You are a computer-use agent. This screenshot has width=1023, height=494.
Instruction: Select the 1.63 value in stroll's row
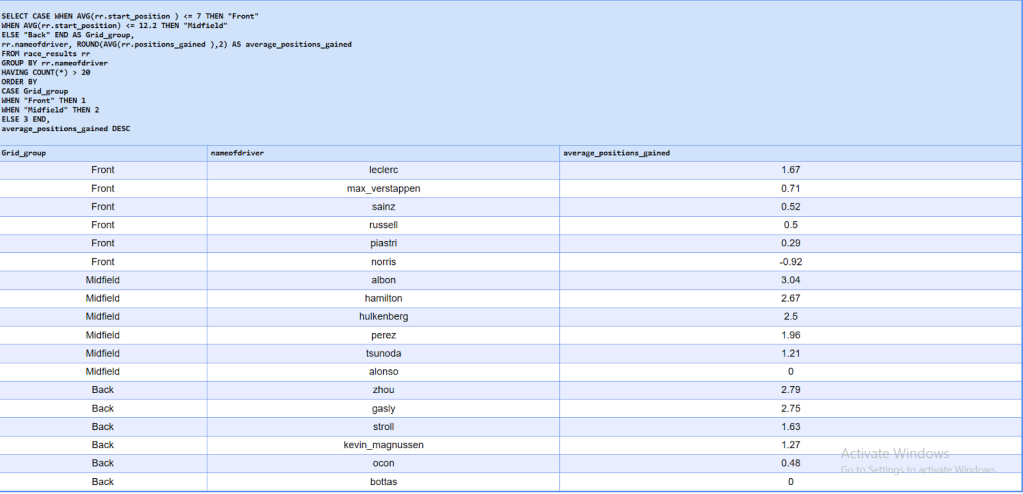click(x=790, y=426)
